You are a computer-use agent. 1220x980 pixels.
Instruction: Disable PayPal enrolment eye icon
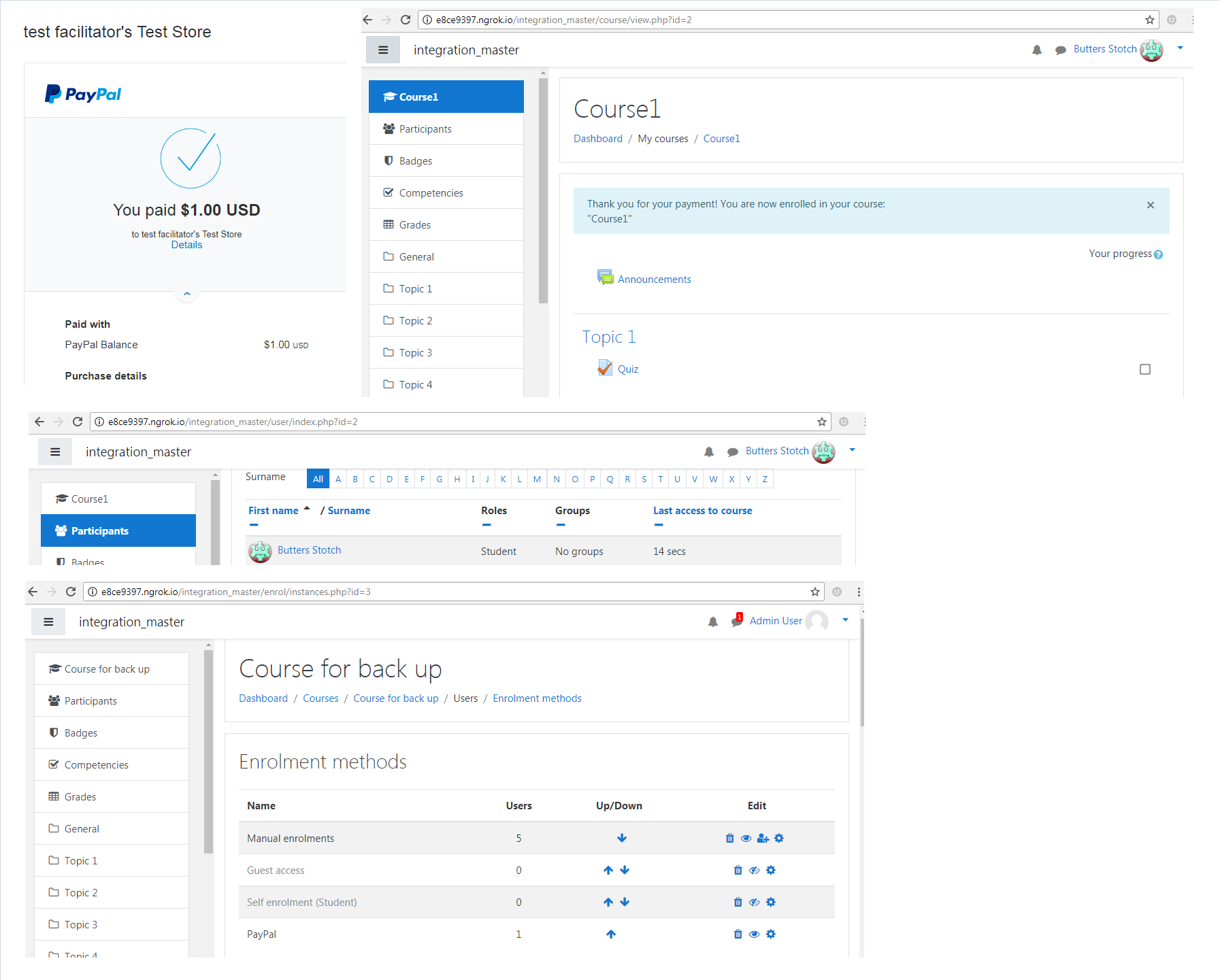tap(754, 934)
